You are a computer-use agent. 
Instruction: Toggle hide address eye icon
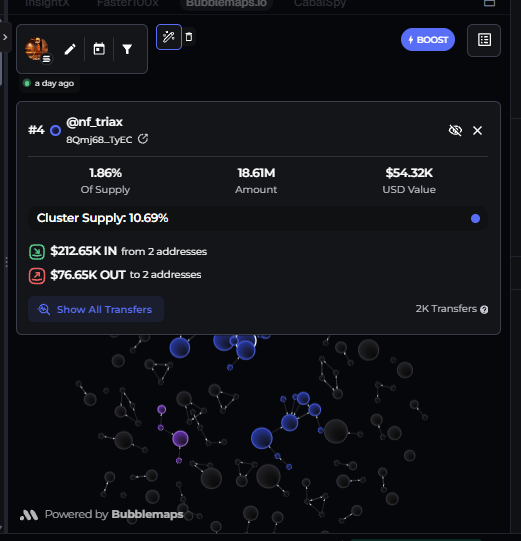[x=455, y=130]
